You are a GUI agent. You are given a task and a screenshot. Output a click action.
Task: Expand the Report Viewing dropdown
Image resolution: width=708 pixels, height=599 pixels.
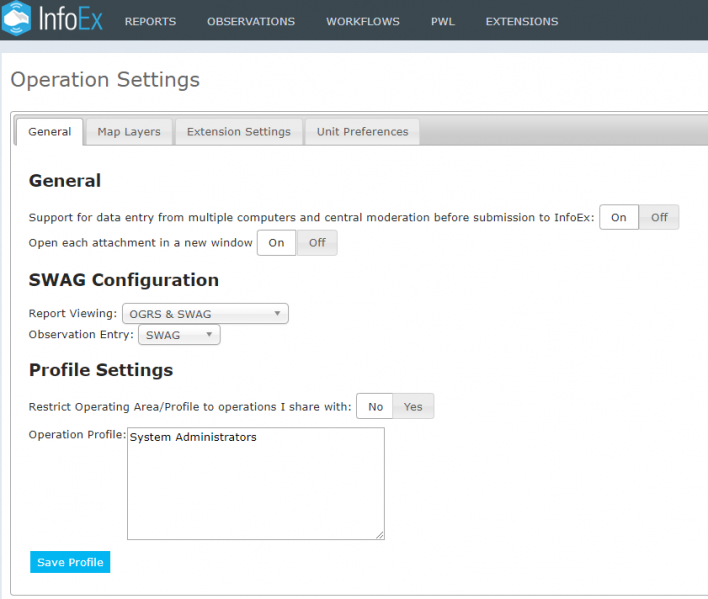tap(205, 314)
